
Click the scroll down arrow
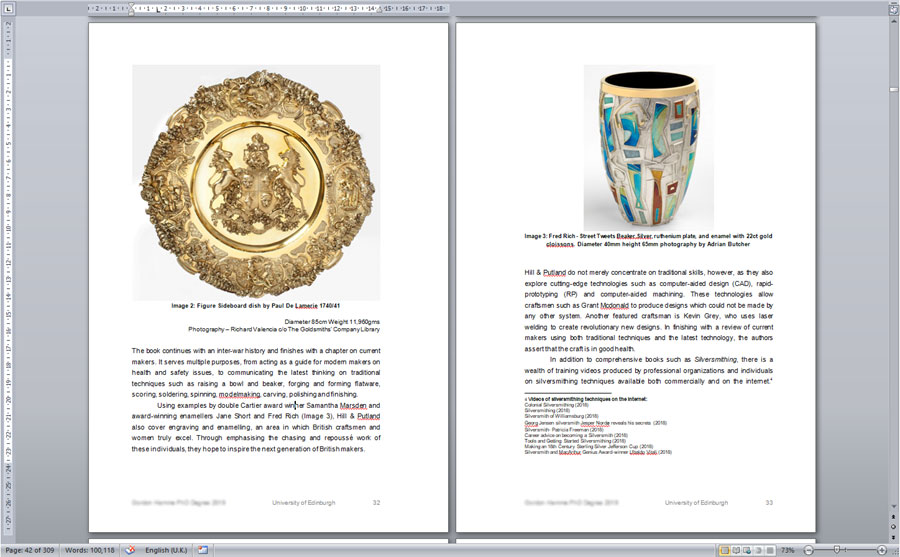point(894,506)
